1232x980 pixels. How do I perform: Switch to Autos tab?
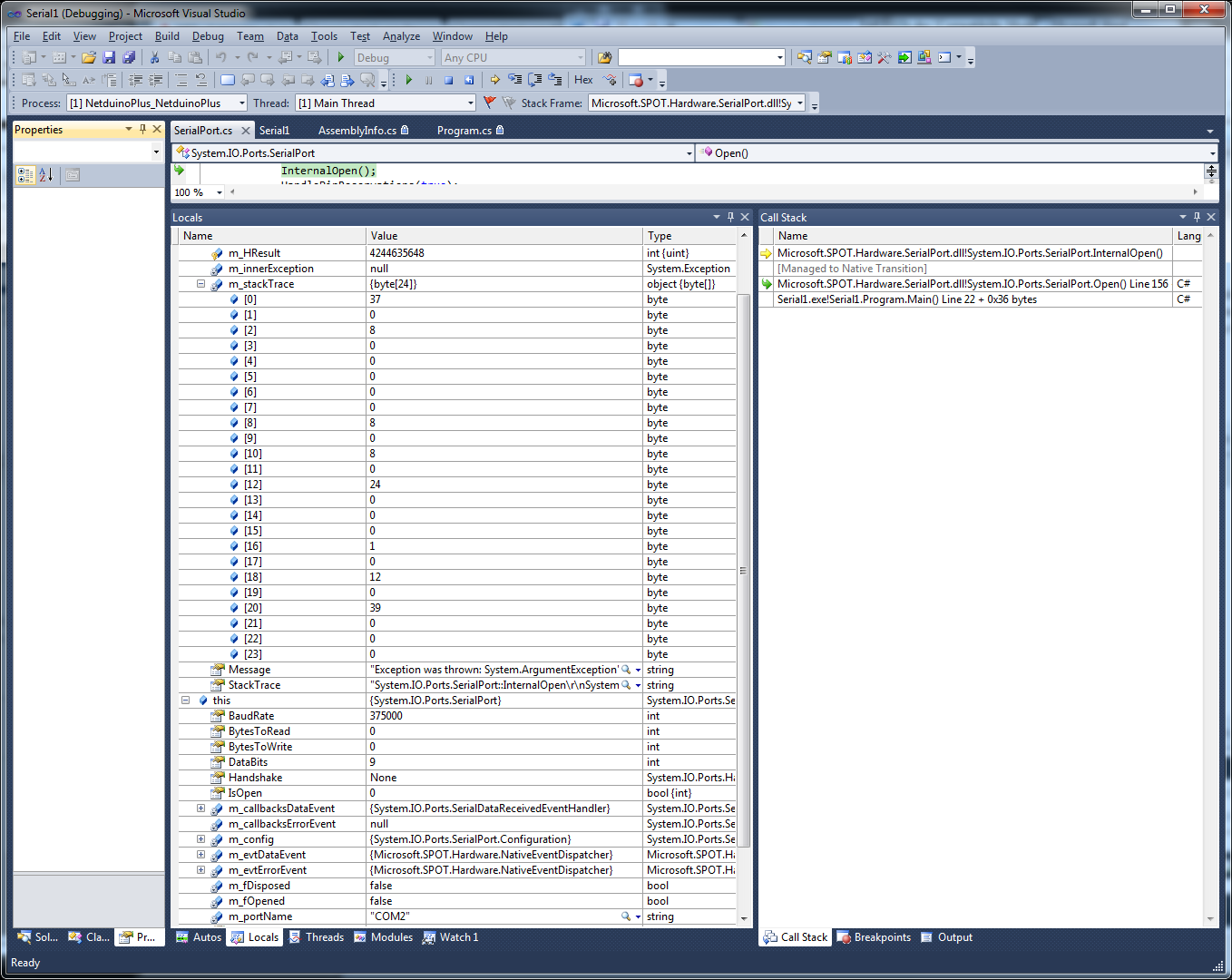pos(199,937)
